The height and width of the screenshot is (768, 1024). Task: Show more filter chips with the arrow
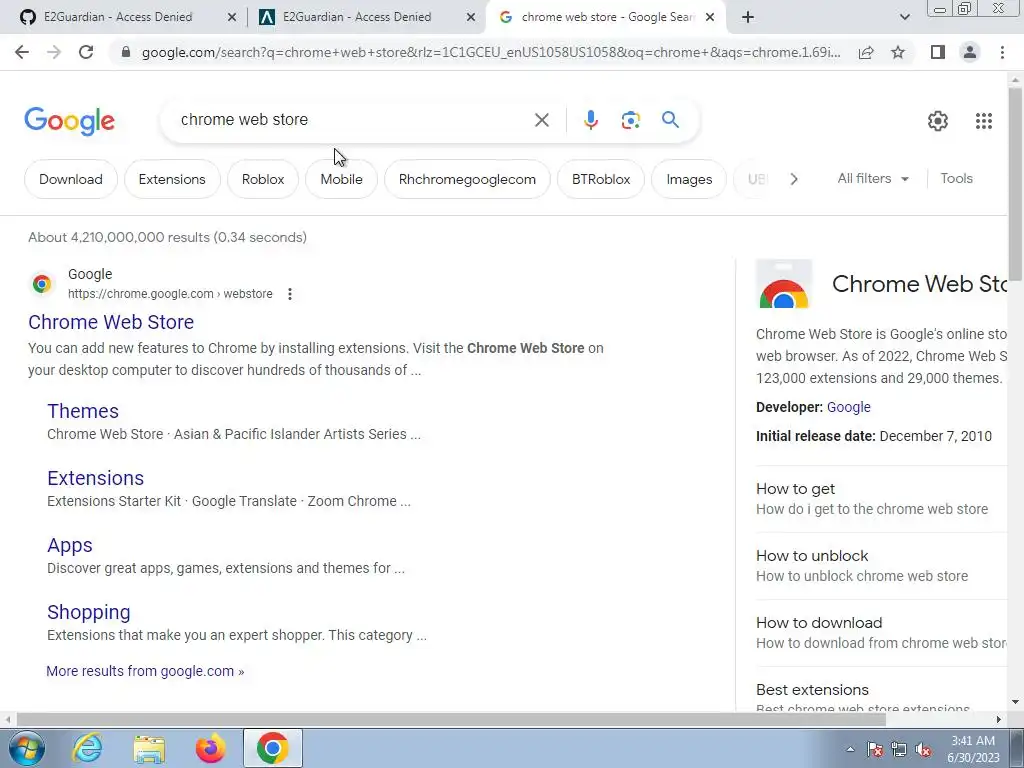click(793, 179)
